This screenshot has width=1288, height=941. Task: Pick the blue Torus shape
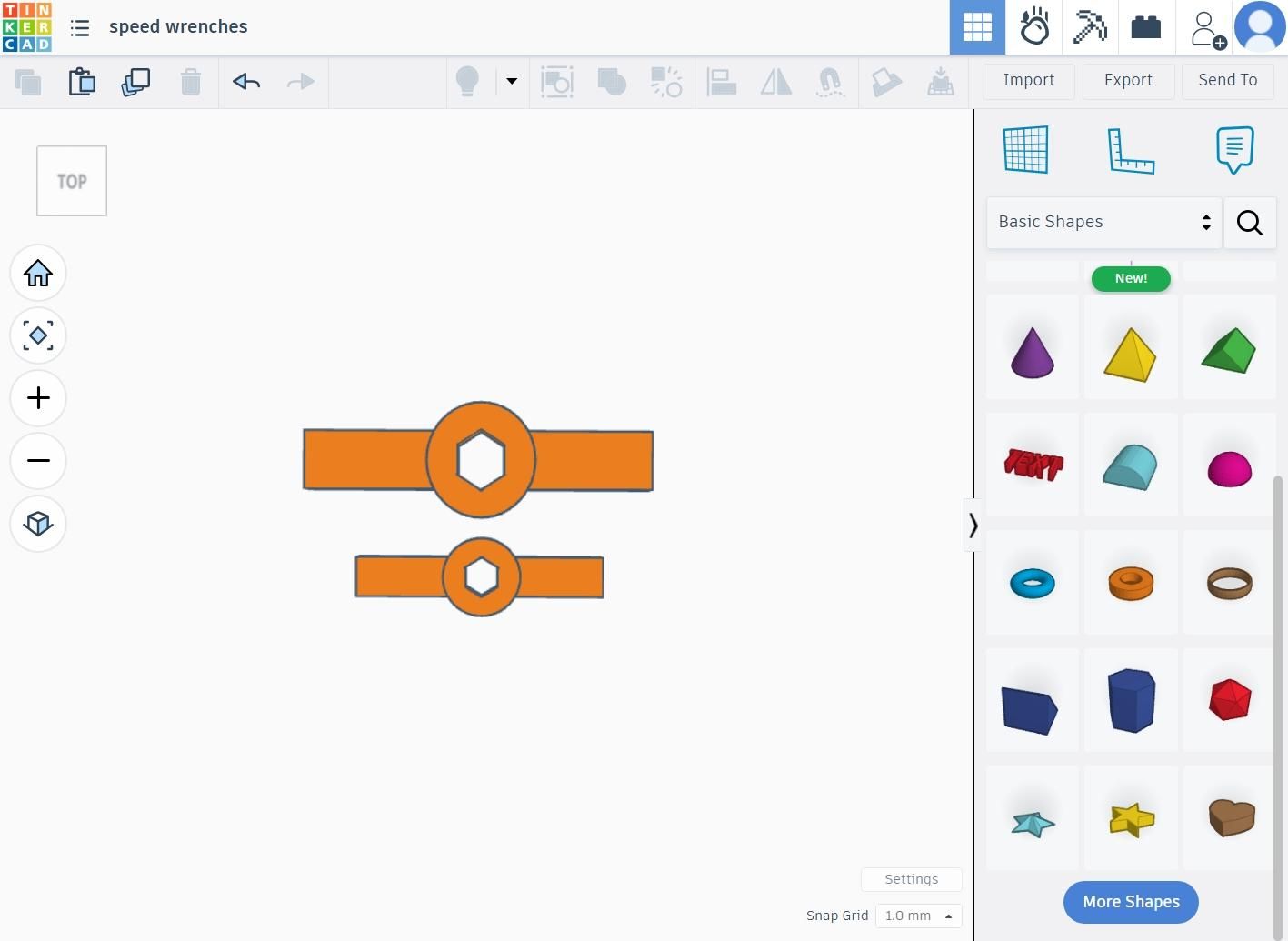tap(1033, 583)
